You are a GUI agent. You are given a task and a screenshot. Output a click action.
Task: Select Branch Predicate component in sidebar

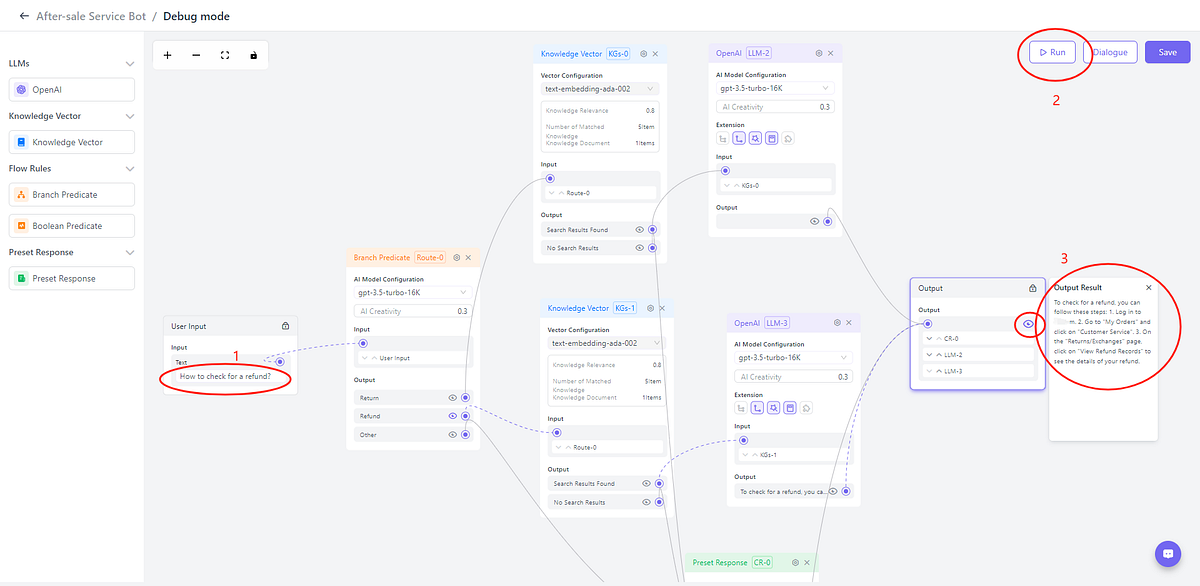pyautogui.click(x=71, y=195)
